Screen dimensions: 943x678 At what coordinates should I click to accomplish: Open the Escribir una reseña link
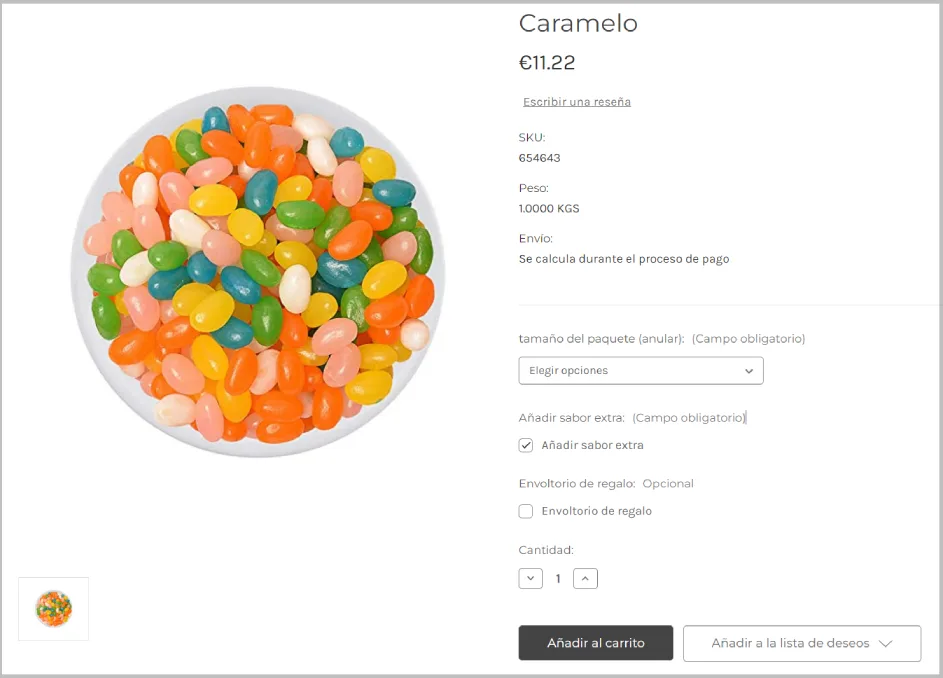pos(576,101)
